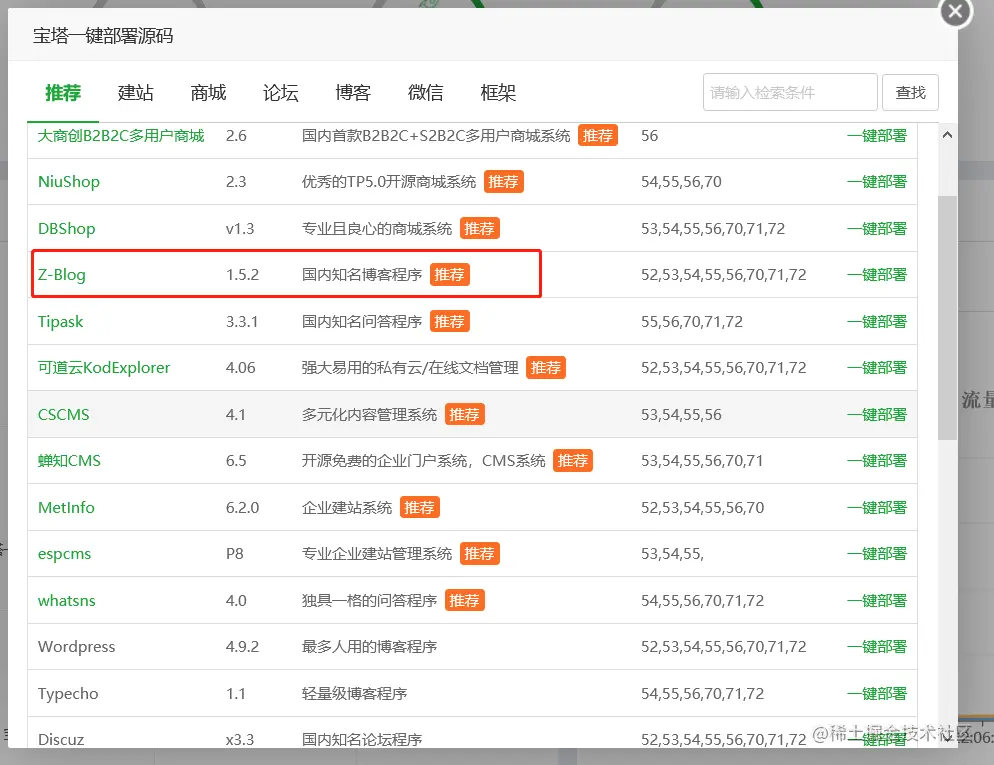
Task: Click the Wordpress name cell
Action: pyautogui.click(x=76, y=646)
